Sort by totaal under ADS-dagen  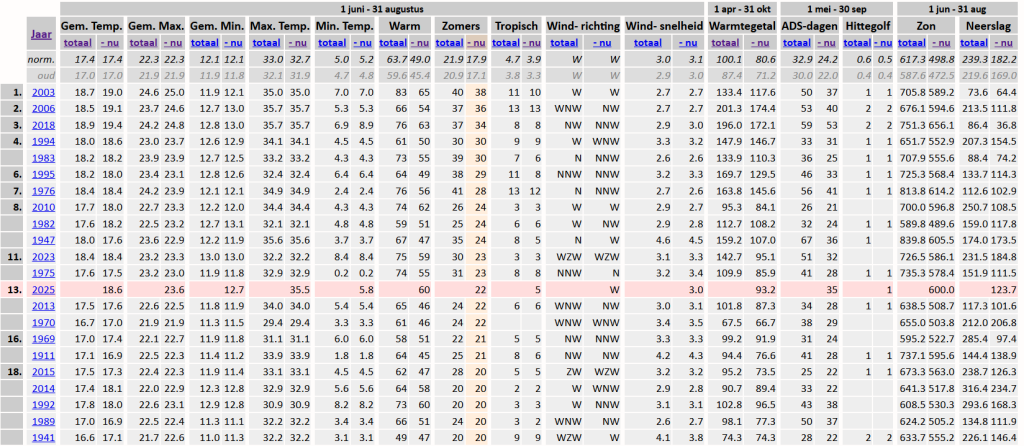click(797, 43)
